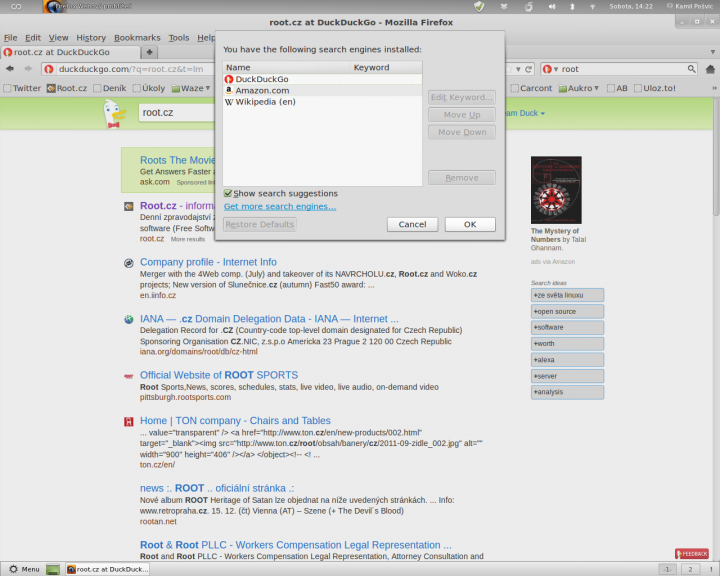This screenshot has width=720, height=576.
Task: Click the DuckDuckGo site icon in address bar
Action: pos(49,69)
